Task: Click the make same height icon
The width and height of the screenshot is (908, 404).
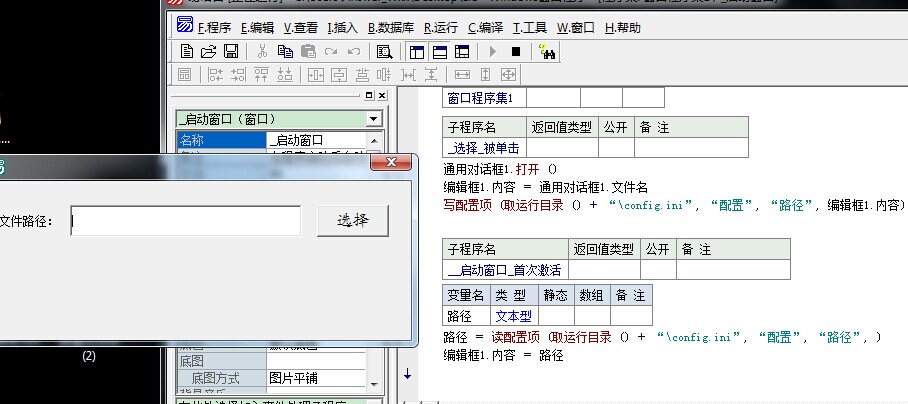Action: coord(485,74)
